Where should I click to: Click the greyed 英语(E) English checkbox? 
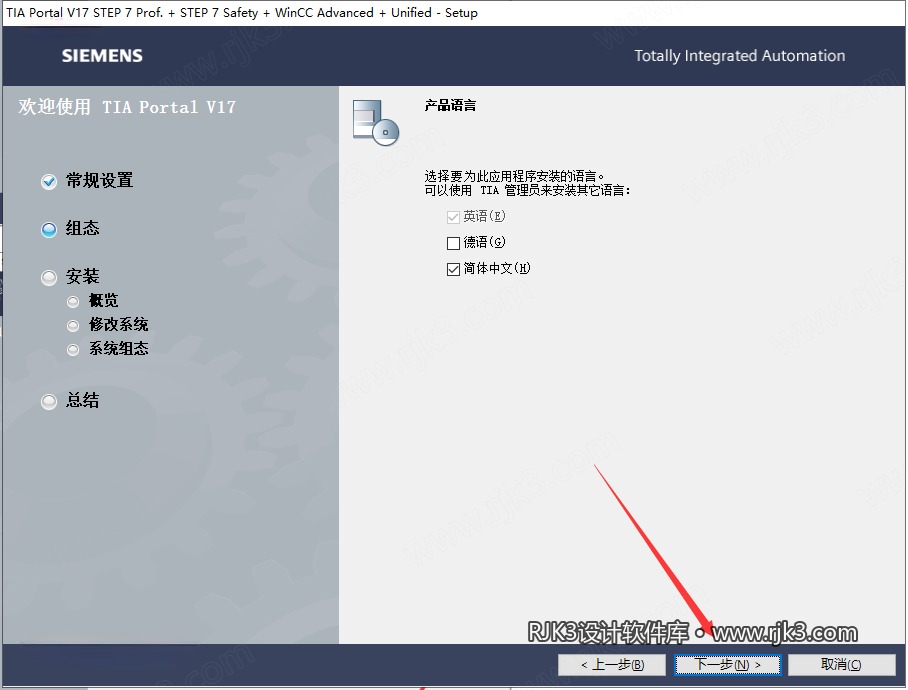tap(453, 217)
